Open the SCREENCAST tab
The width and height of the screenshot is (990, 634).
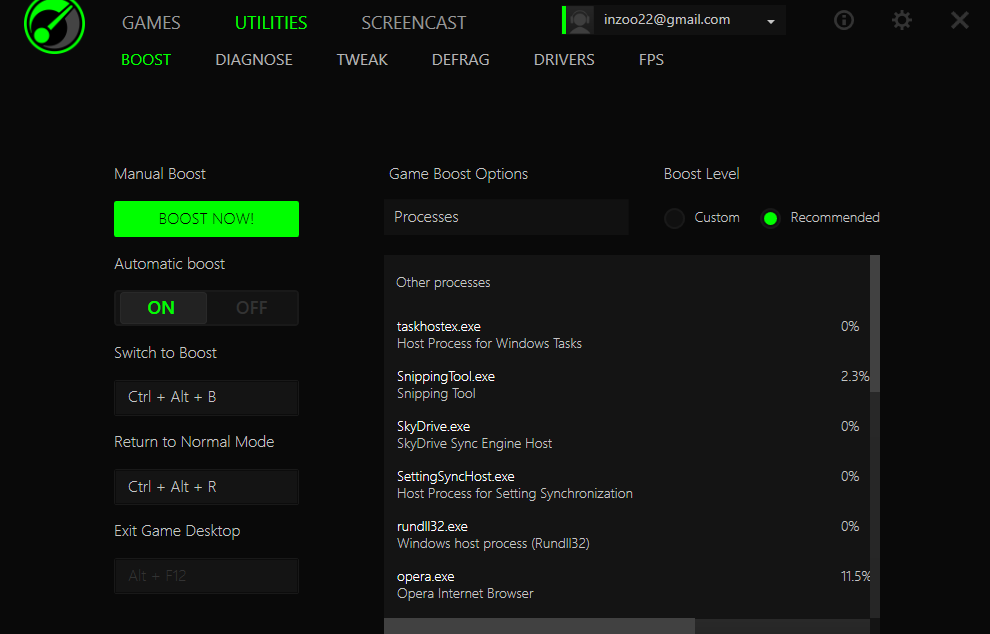(x=414, y=23)
